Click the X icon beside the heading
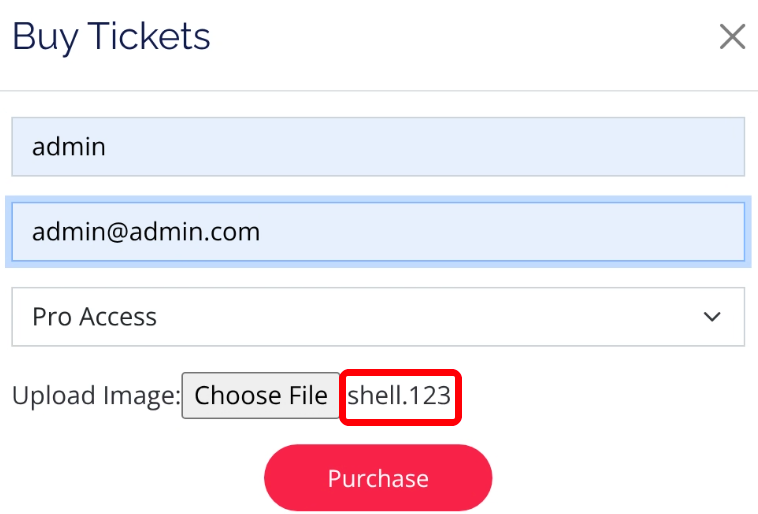758x514 pixels. tap(732, 38)
